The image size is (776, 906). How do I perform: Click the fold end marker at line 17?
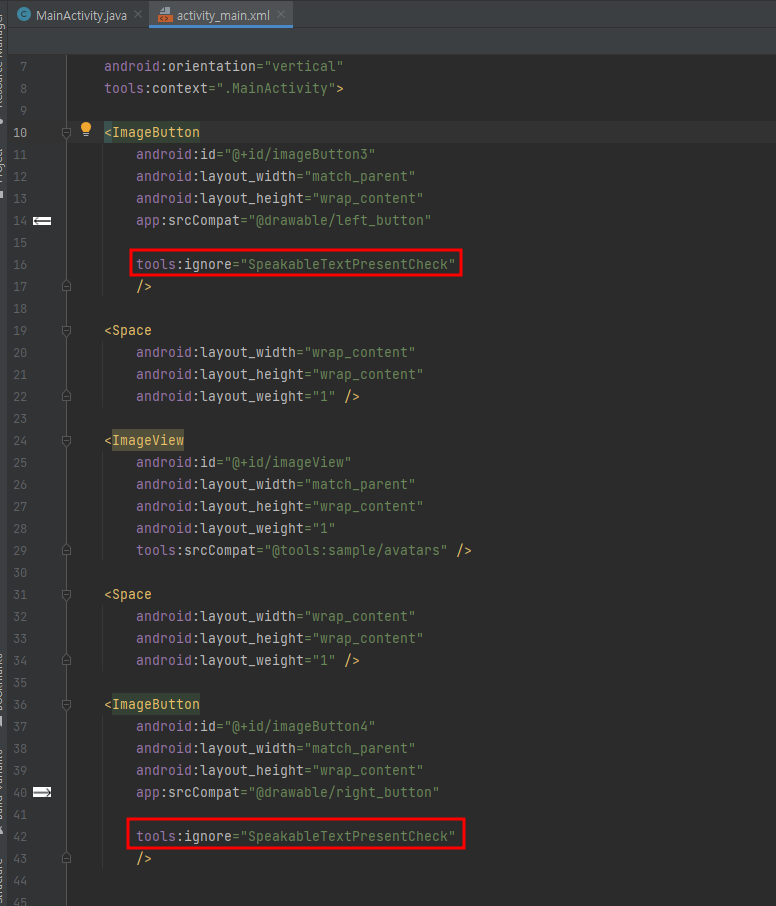click(x=66, y=286)
